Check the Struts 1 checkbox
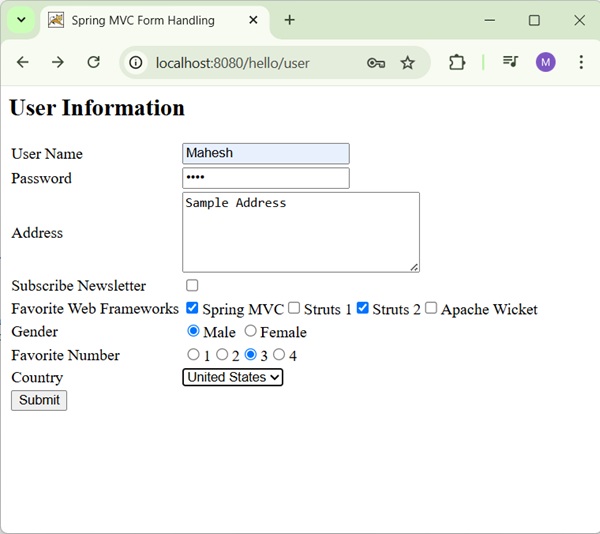The image size is (600, 534). pyautogui.click(x=293, y=308)
